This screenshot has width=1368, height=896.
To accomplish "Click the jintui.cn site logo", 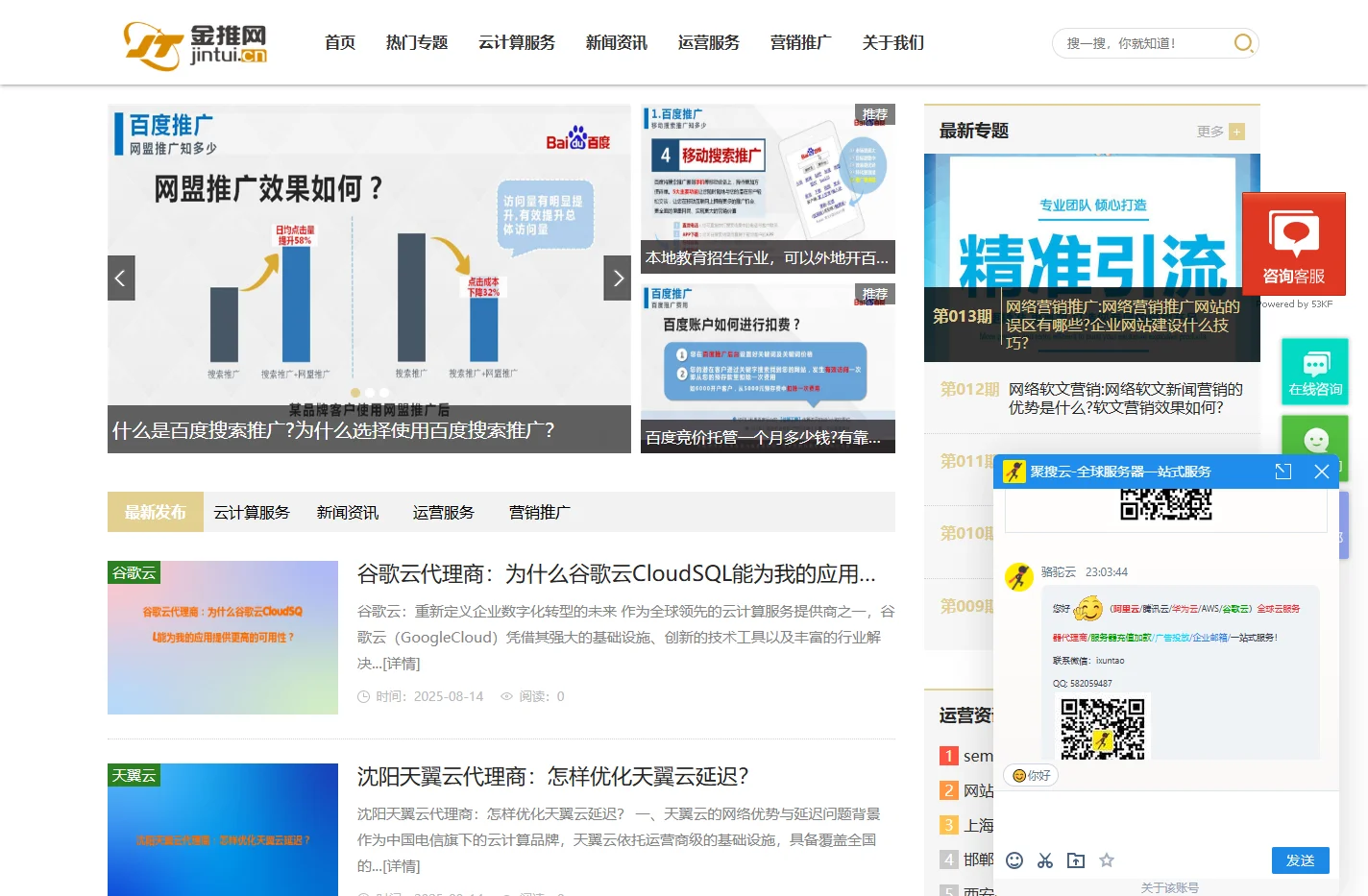I will 195,45.
